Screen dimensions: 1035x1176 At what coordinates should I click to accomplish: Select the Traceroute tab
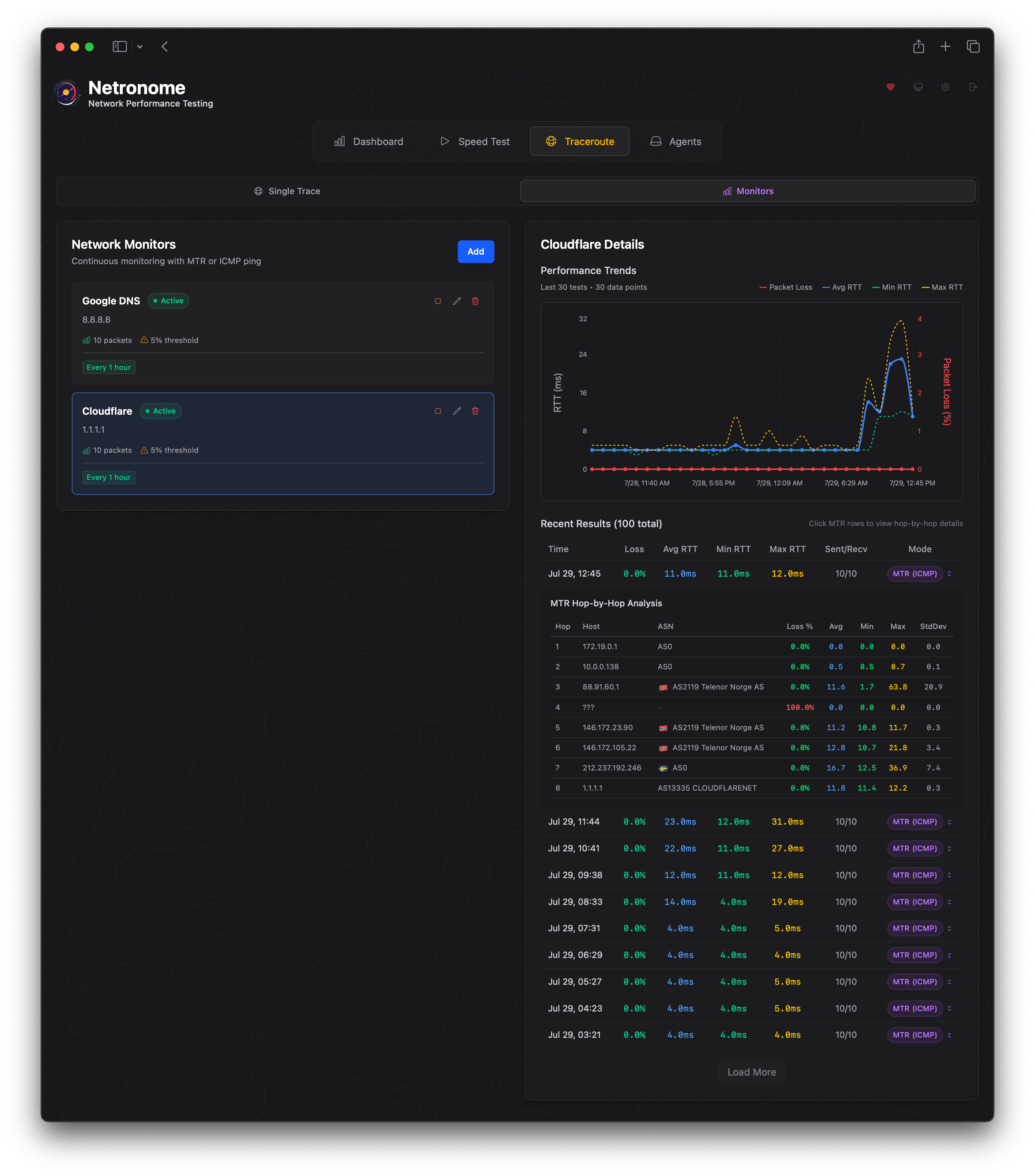[579, 141]
